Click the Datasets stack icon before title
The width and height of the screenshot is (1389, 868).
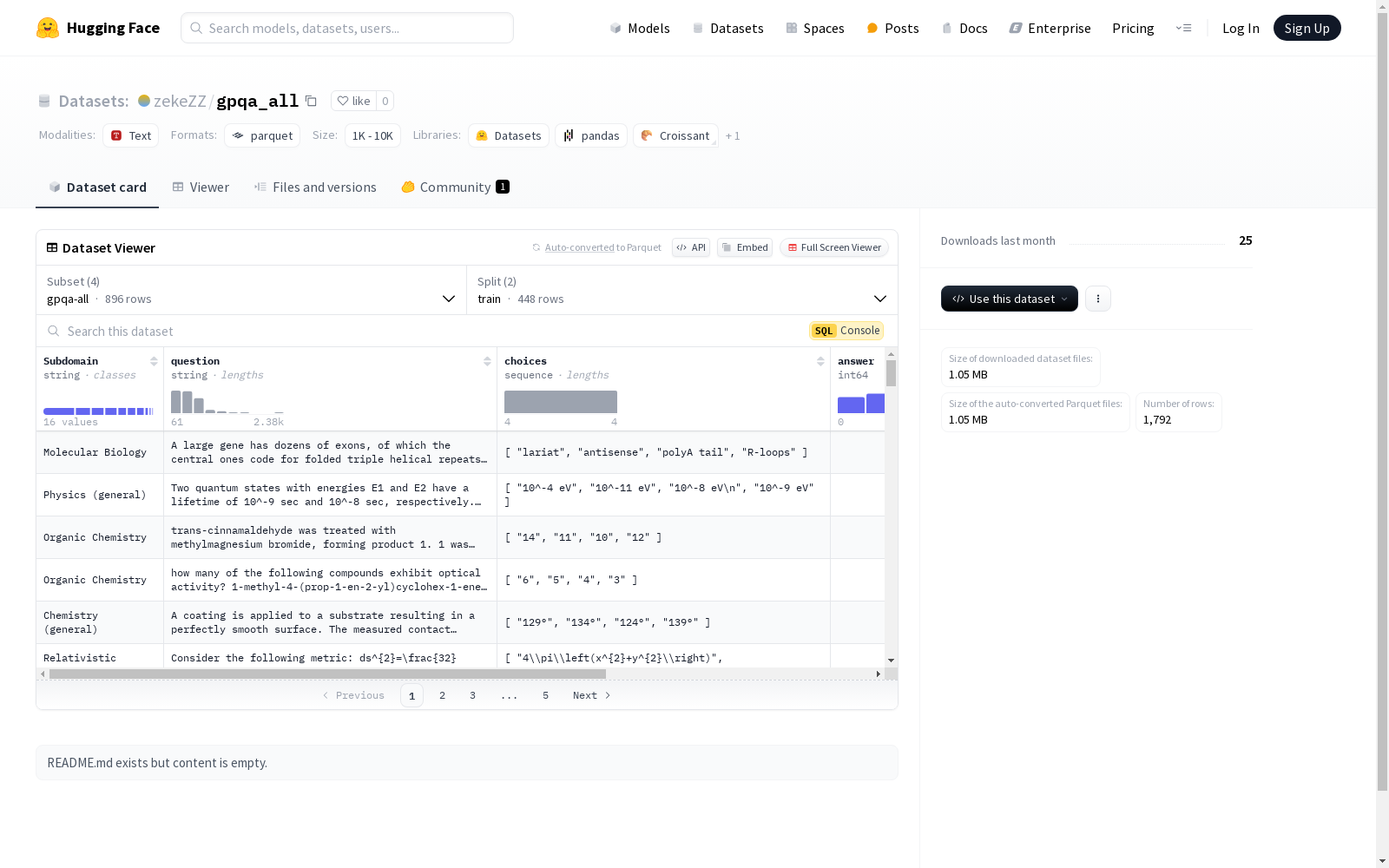[x=44, y=101]
